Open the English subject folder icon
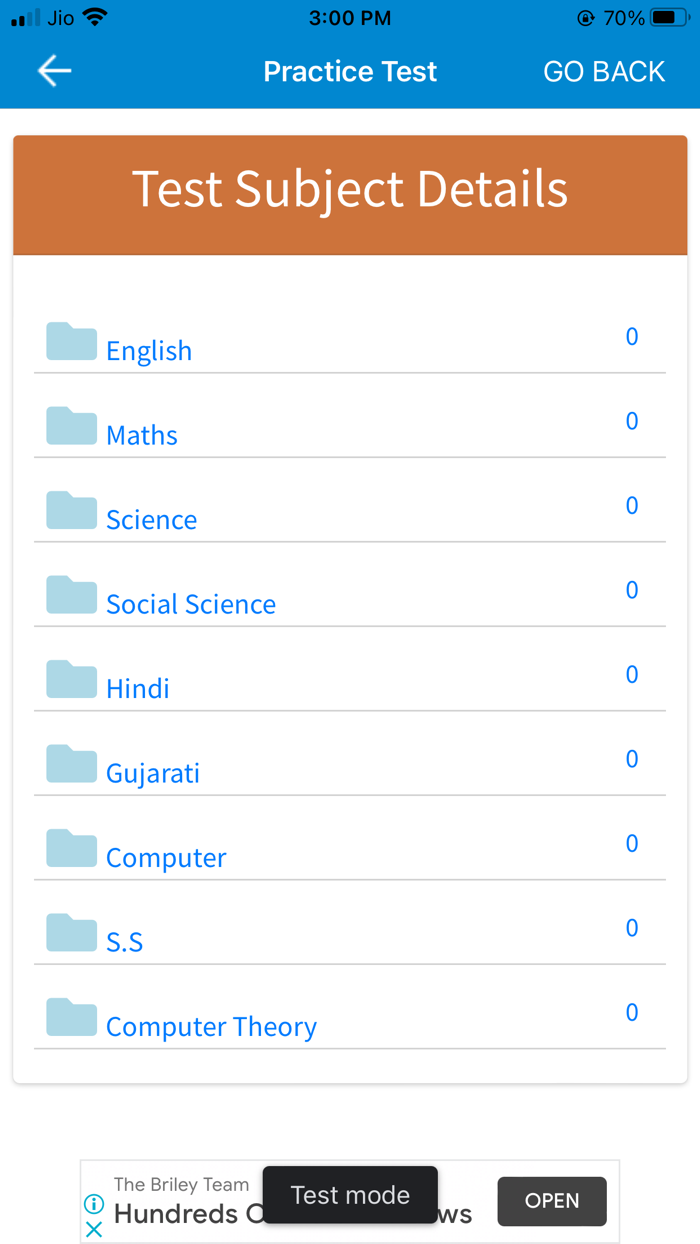 (x=70, y=340)
